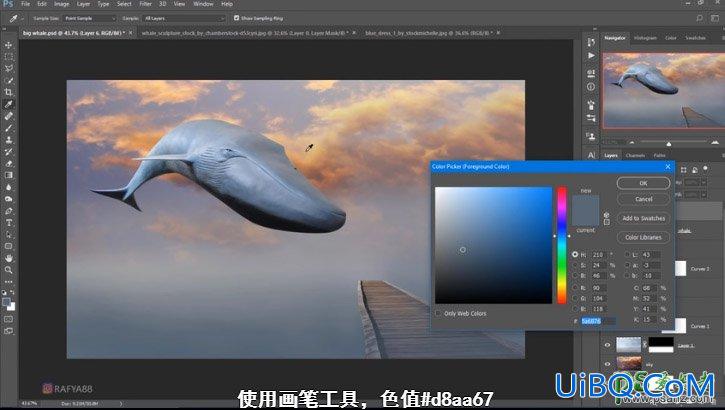This screenshot has height=410, width=725.
Task: Change screen mode icon
Action: 8,331
